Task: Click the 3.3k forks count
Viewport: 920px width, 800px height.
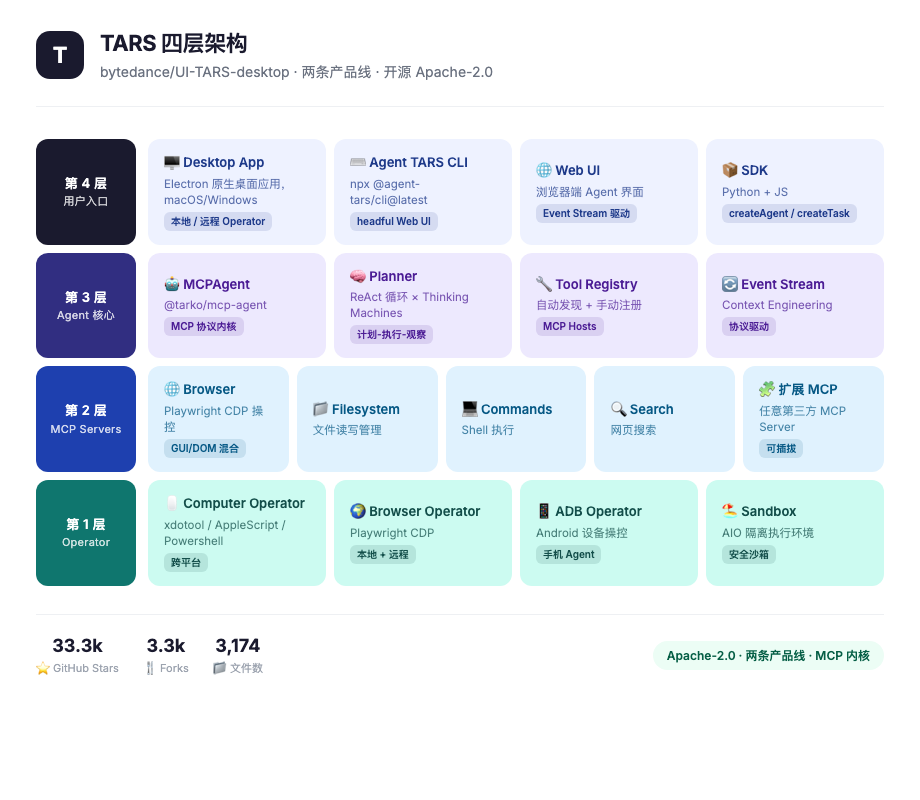Action: (x=166, y=646)
